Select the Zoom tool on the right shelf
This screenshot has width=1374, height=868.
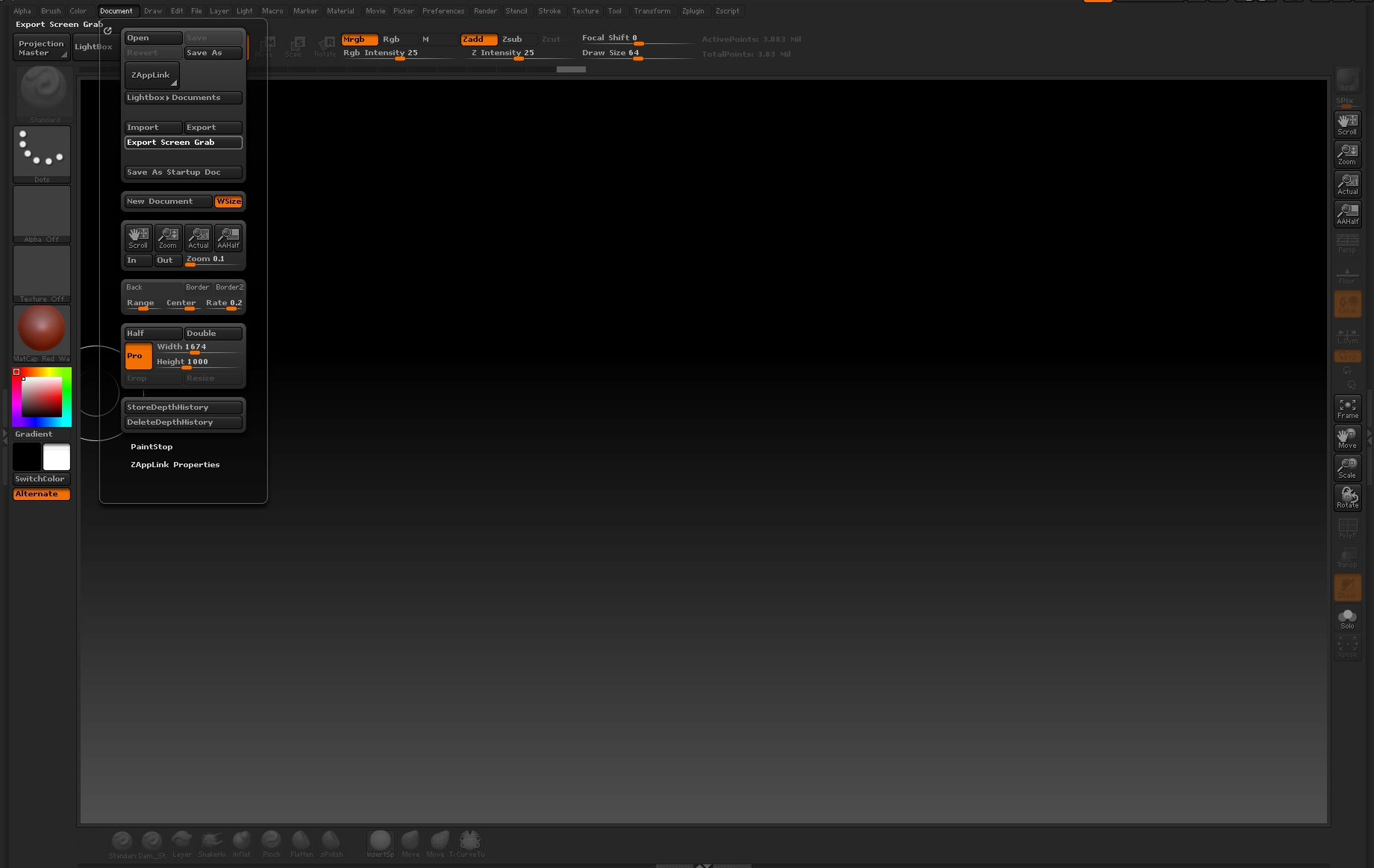(x=1347, y=154)
